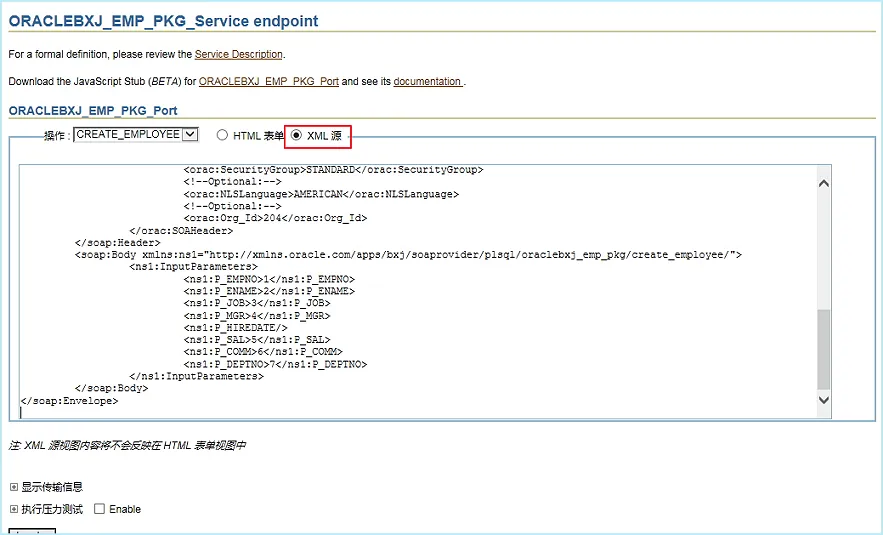Click the P_JOB line in XML source
The height and width of the screenshot is (535, 883).
tap(257, 304)
